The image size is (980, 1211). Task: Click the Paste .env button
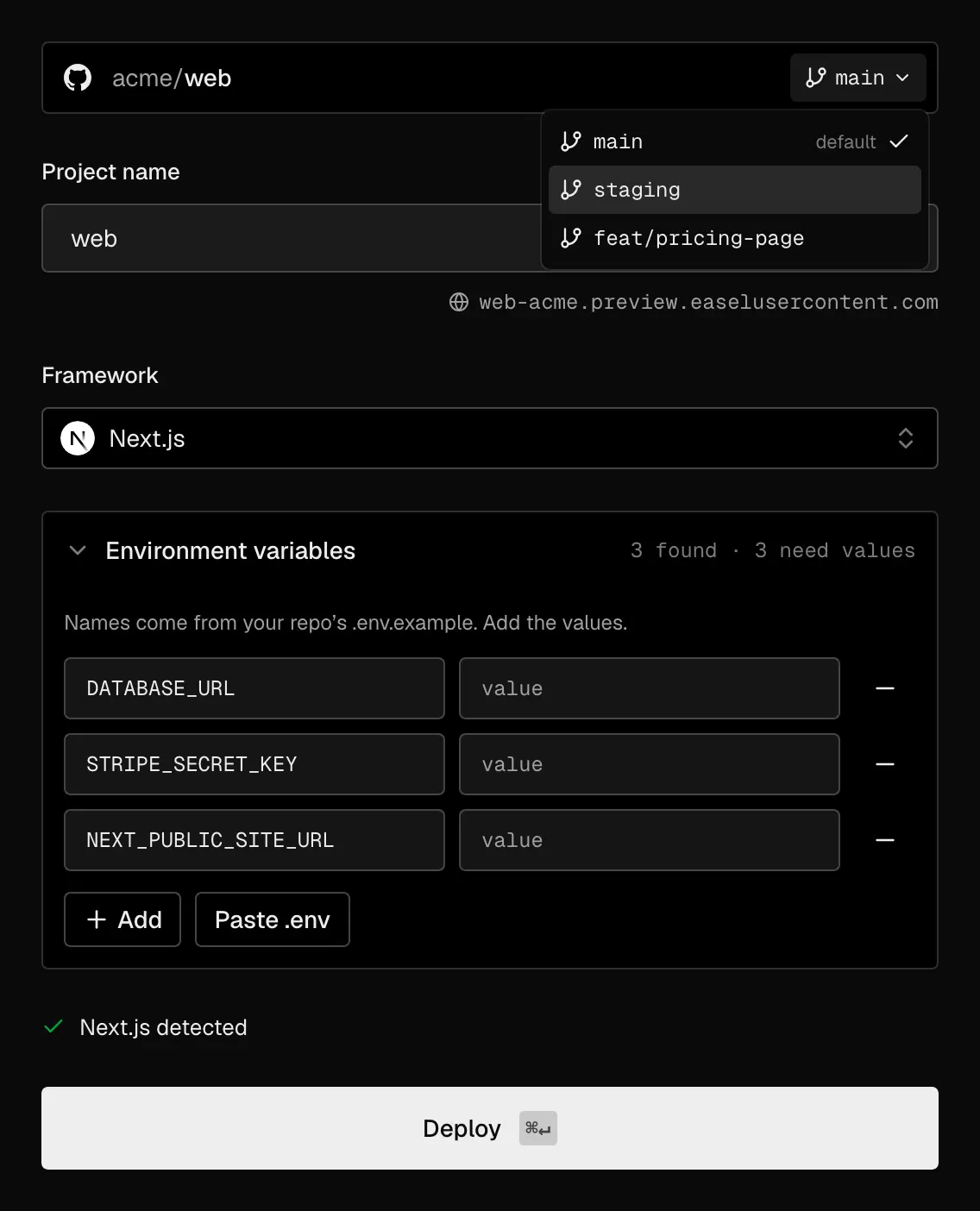click(273, 919)
